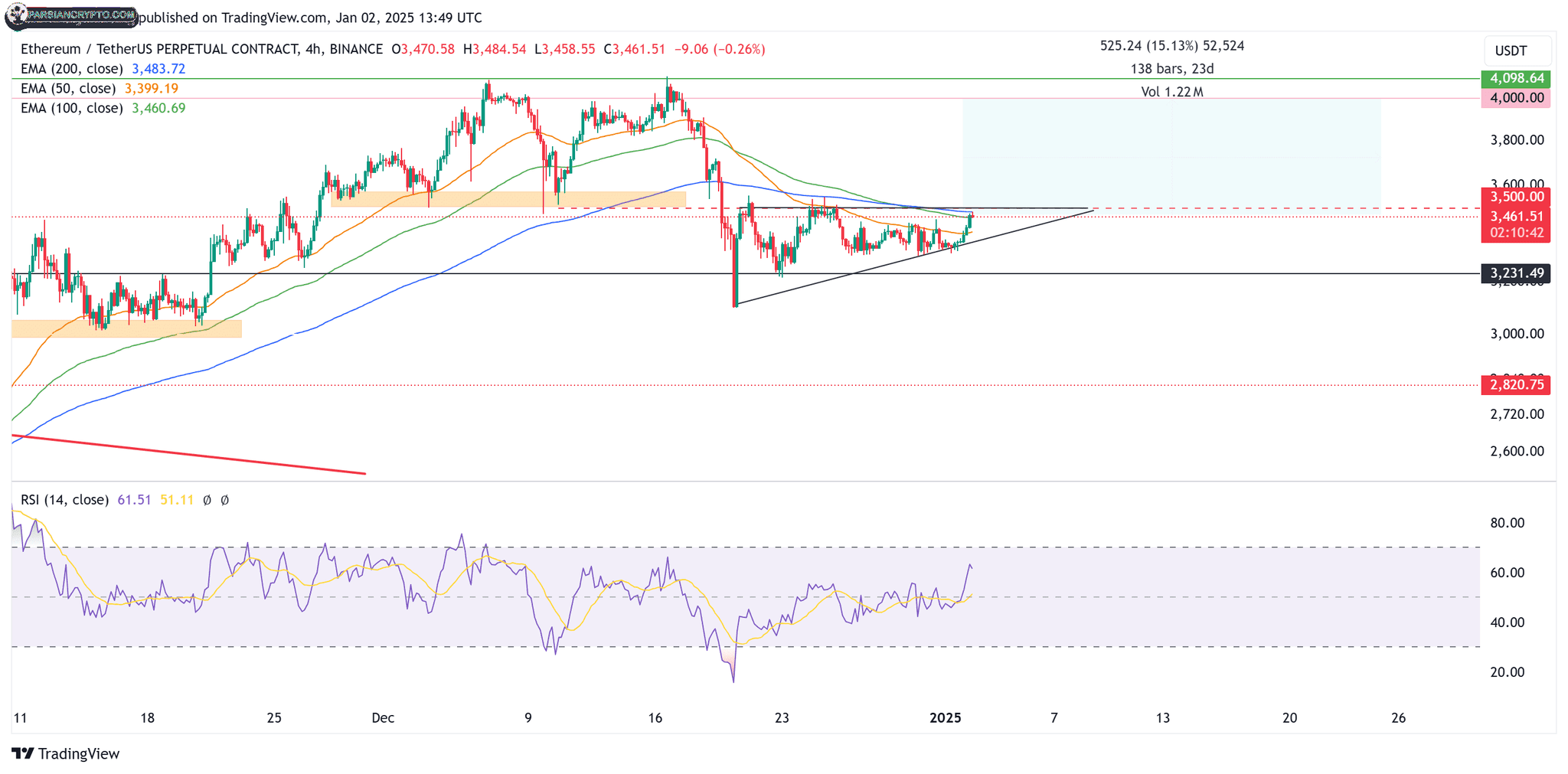The image size is (1568, 774).
Task: Click the TradingView logo at bottom left
Action: point(66,753)
